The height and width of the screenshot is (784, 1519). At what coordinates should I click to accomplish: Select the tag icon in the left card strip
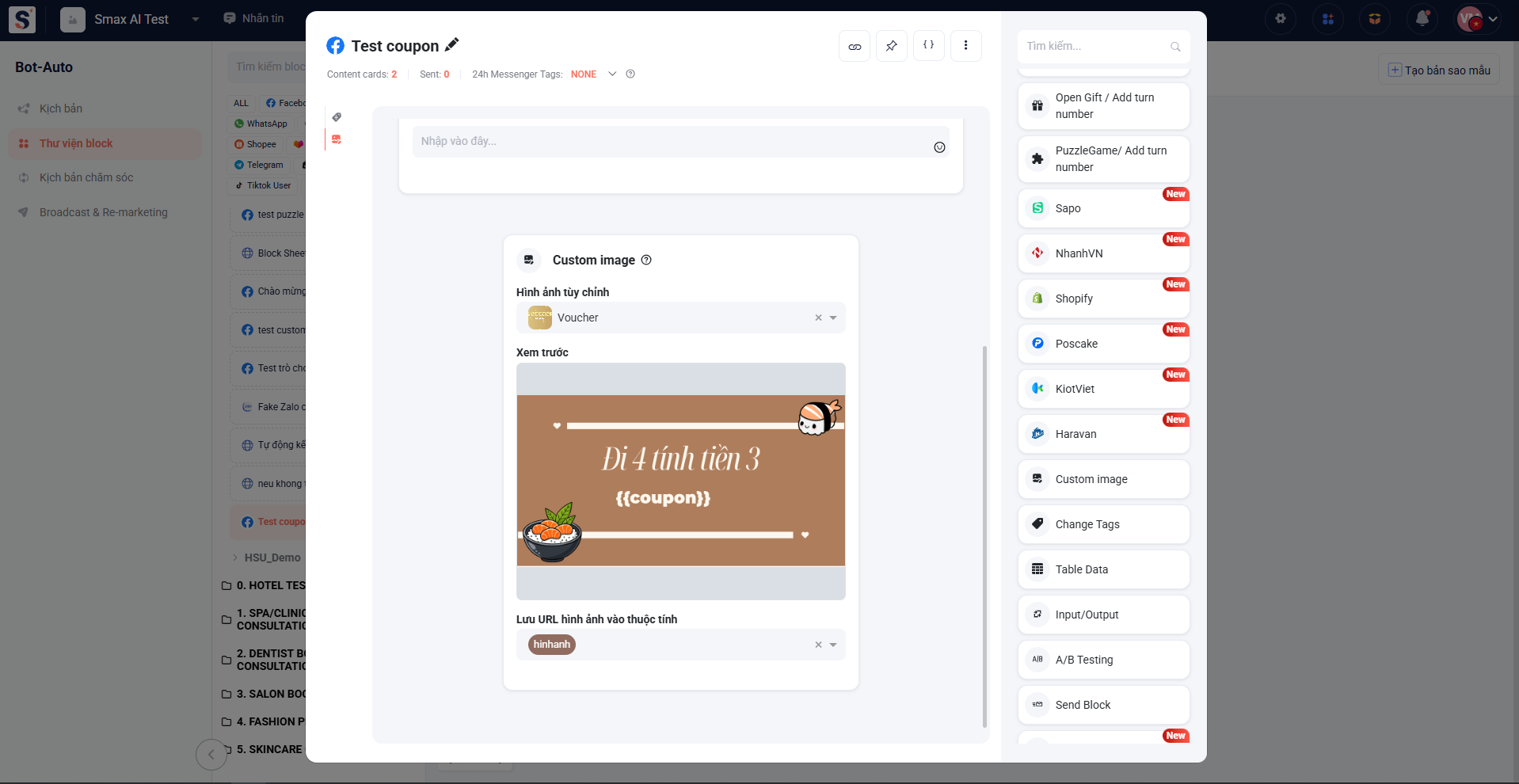click(337, 117)
